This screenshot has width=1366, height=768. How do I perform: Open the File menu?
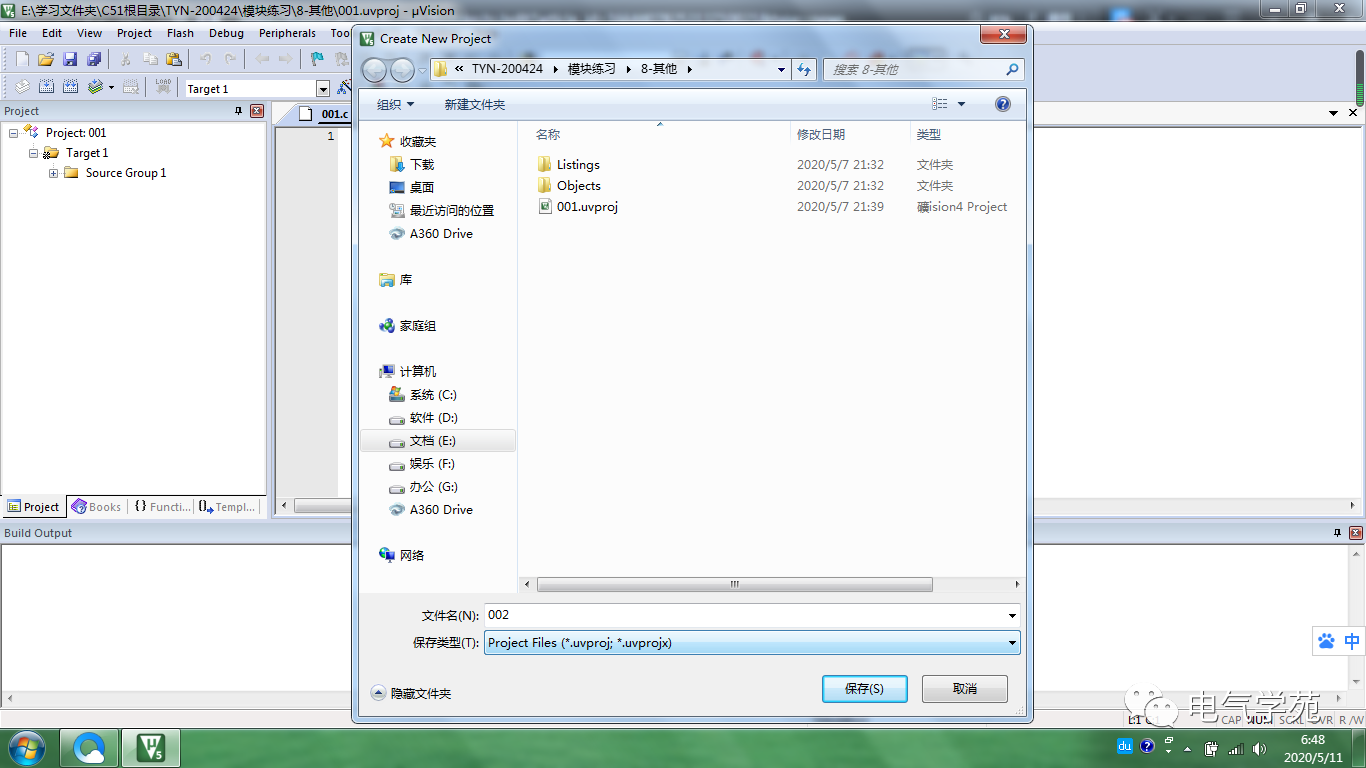[18, 33]
